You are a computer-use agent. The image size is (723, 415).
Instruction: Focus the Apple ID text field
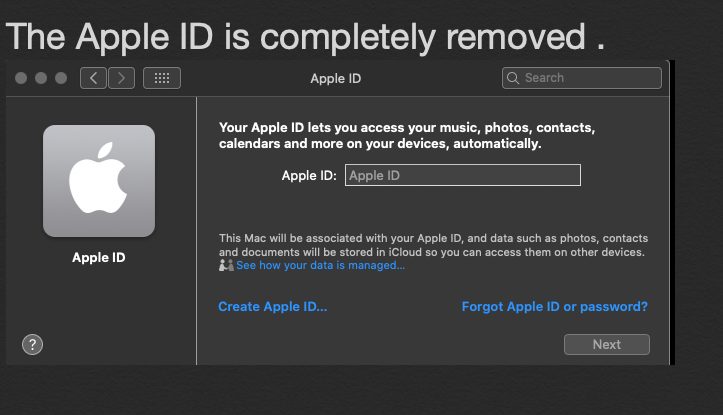pyautogui.click(x=462, y=176)
